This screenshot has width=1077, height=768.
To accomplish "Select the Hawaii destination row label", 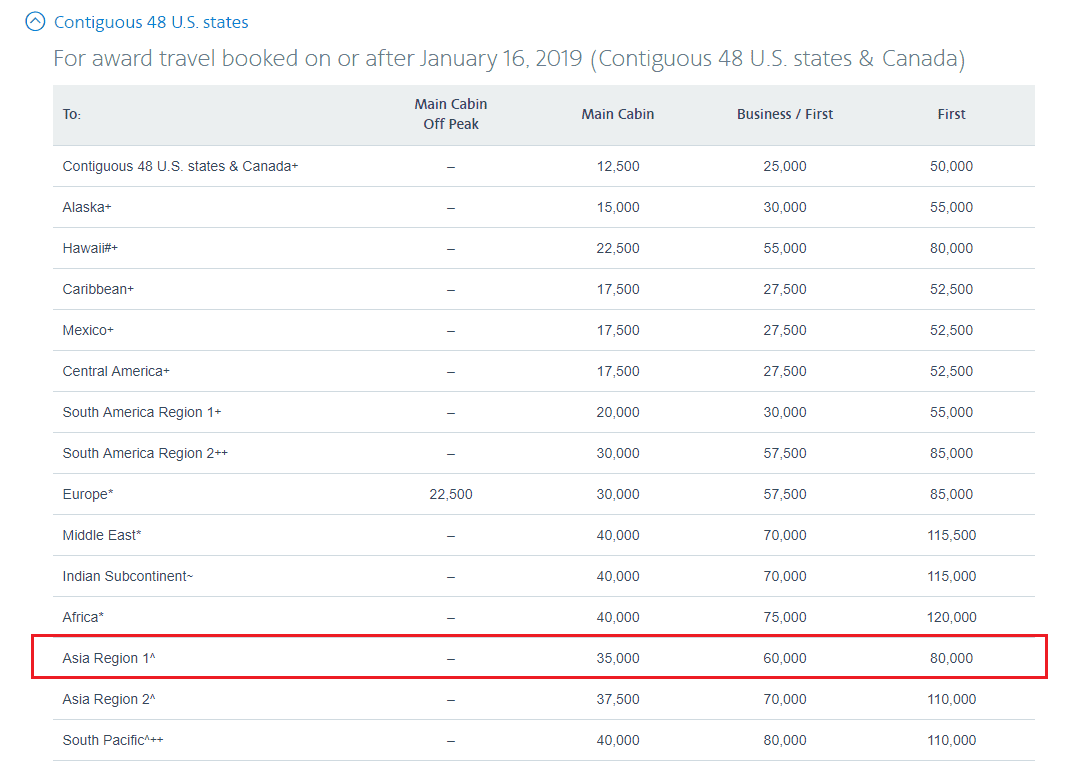I will click(90, 248).
